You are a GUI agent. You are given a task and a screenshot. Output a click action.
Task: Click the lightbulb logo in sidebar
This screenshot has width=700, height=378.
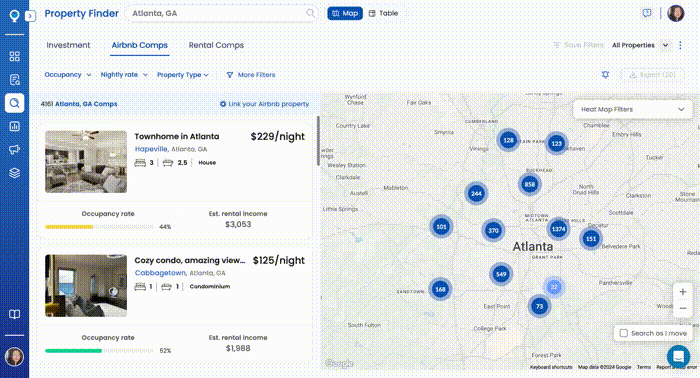click(x=14, y=16)
